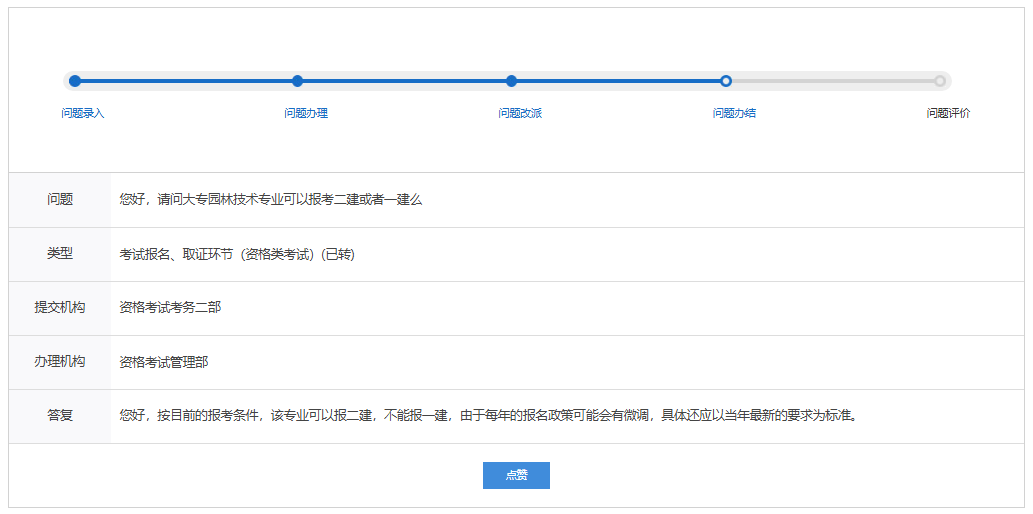Click the 问题改派 step label
Viewport: 1033px width, 514px height.
[520, 113]
